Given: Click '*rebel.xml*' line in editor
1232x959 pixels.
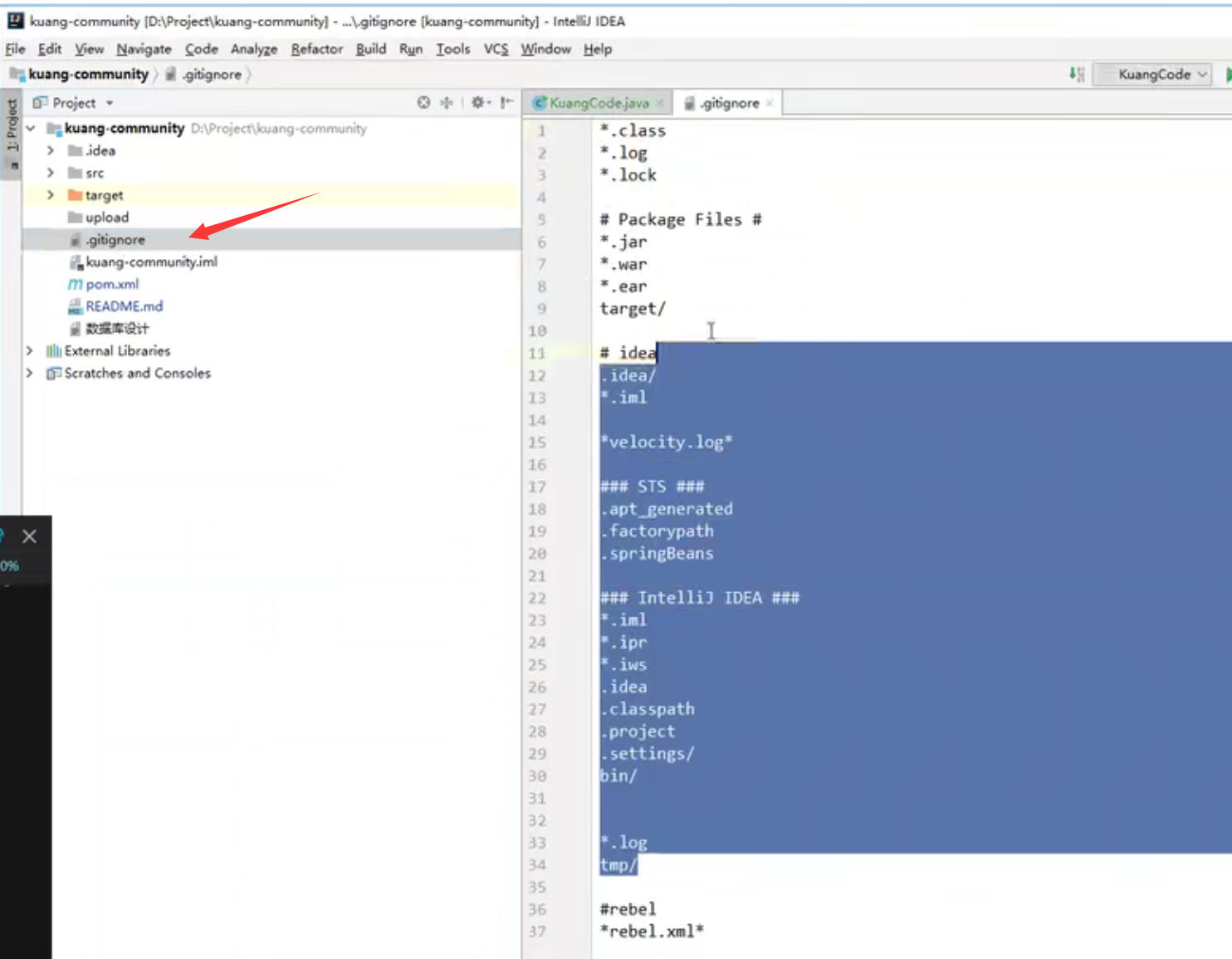Looking at the screenshot, I should pos(652,932).
